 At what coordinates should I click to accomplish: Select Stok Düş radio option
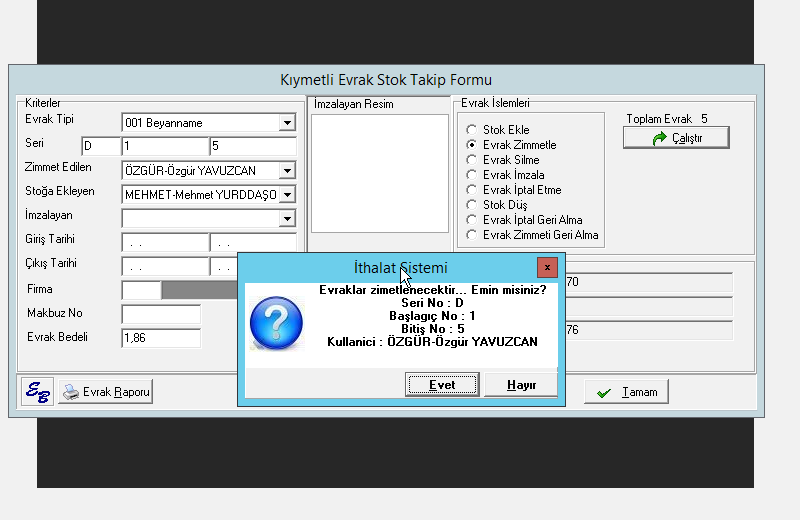(472, 205)
